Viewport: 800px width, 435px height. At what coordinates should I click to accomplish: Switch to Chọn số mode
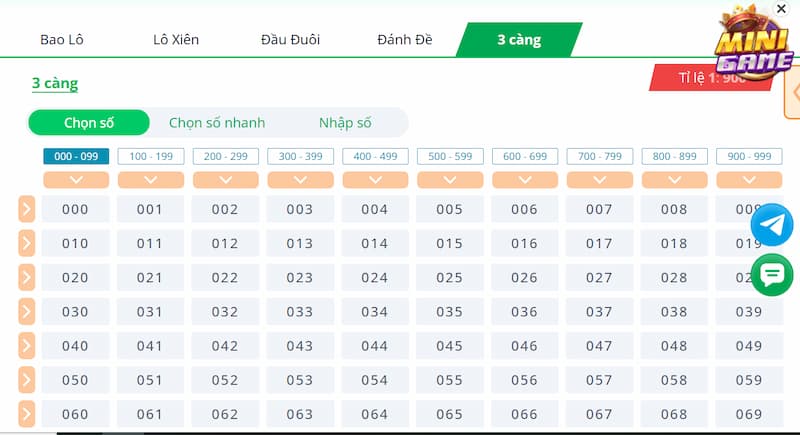click(89, 123)
